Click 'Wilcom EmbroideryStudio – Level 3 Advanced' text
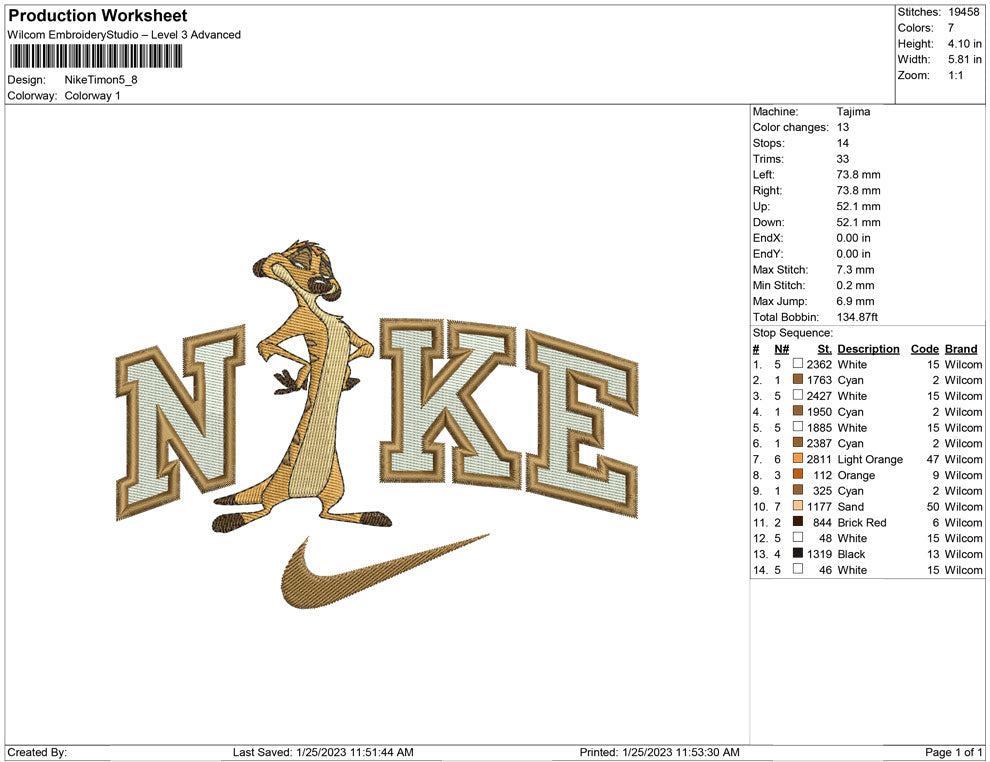 124,35
